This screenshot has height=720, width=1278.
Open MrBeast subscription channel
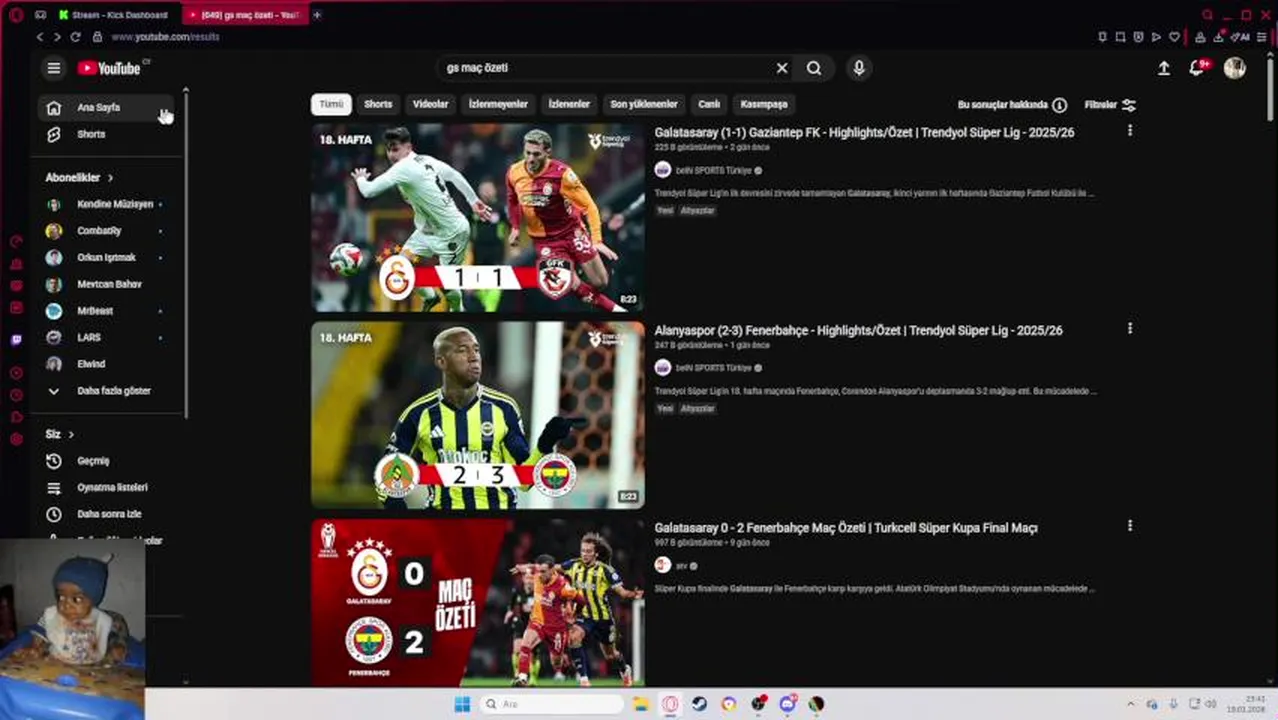point(104,311)
